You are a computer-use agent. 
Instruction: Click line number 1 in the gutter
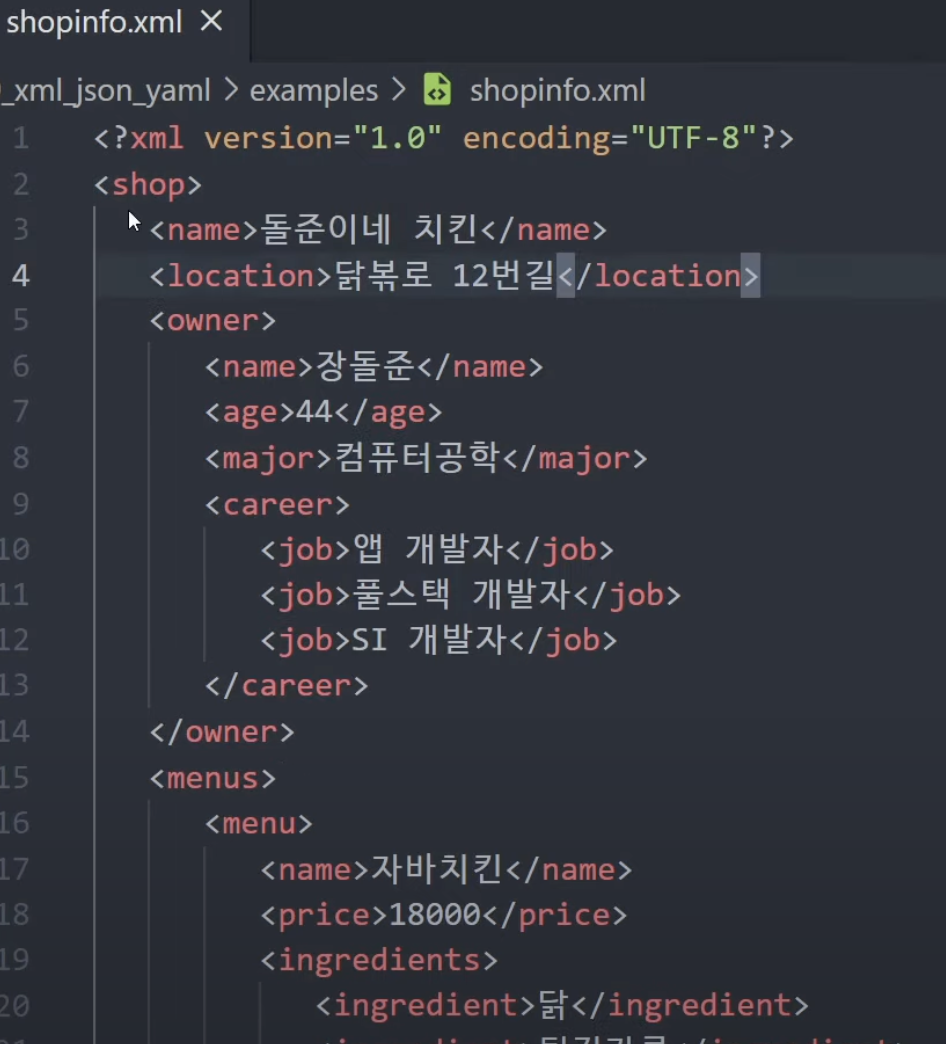point(21,138)
